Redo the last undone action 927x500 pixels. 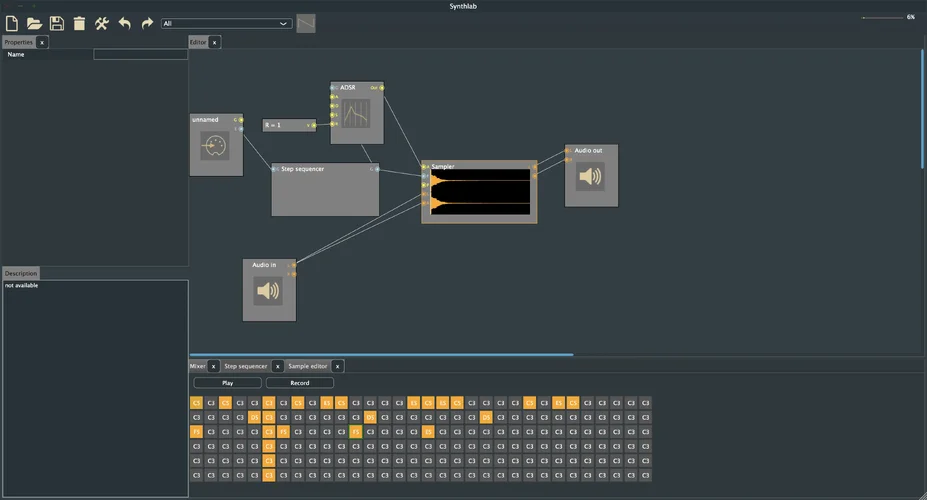[147, 23]
